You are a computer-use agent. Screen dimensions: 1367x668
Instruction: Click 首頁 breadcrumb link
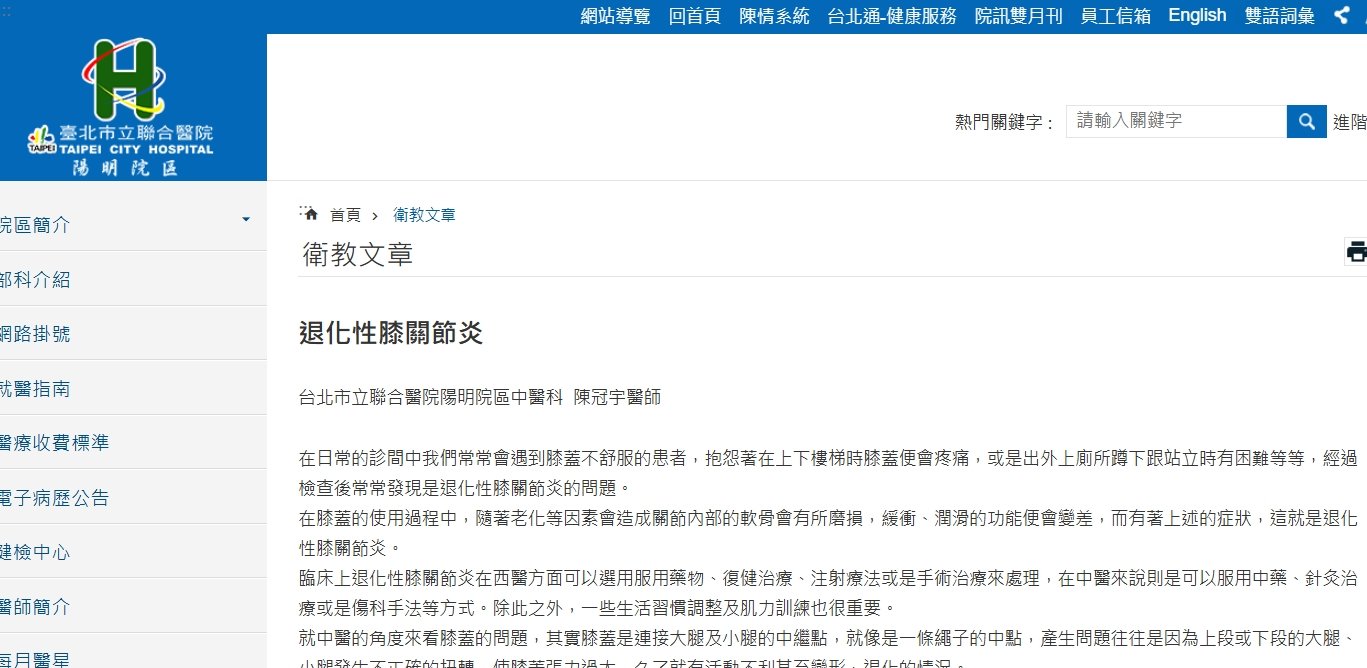[x=346, y=215]
